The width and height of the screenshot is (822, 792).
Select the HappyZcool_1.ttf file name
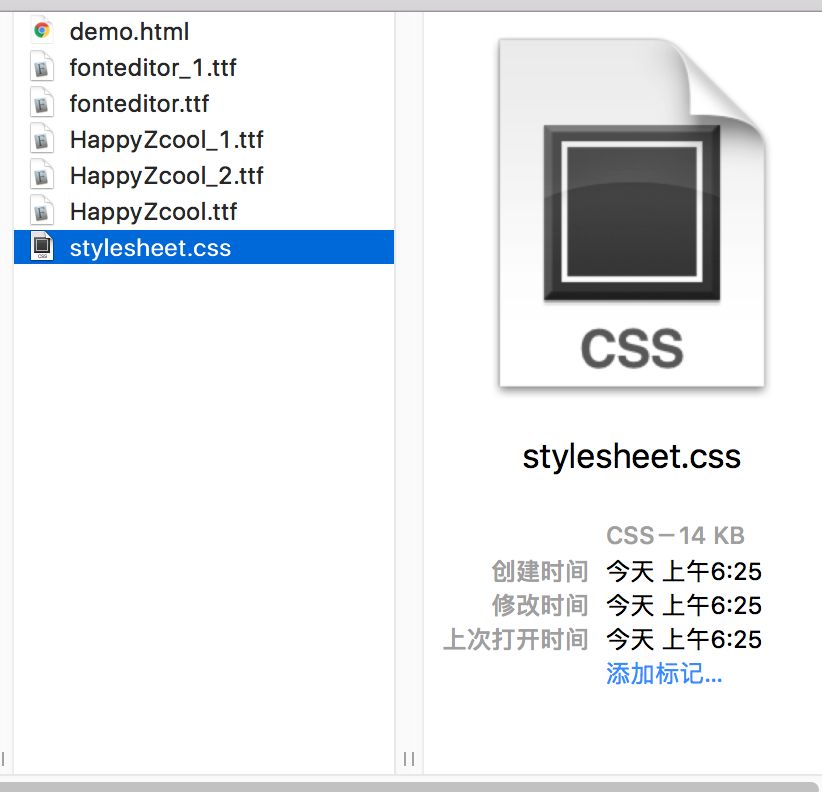(166, 140)
